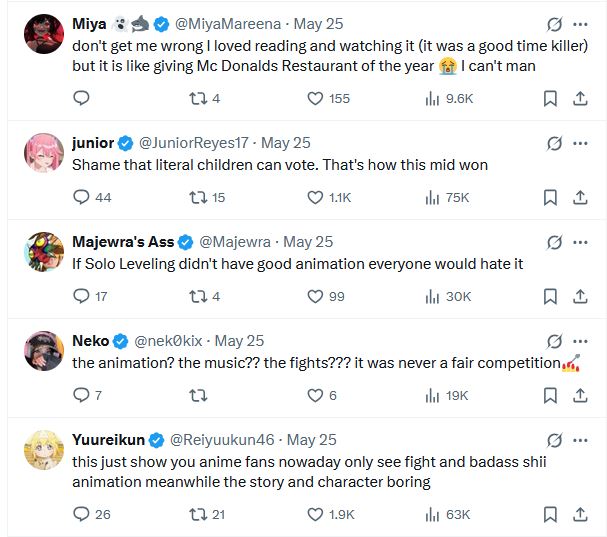607x537 pixels.
Task: Expand three-dot menu on Yuureikun's tweet
Action: 580,440
